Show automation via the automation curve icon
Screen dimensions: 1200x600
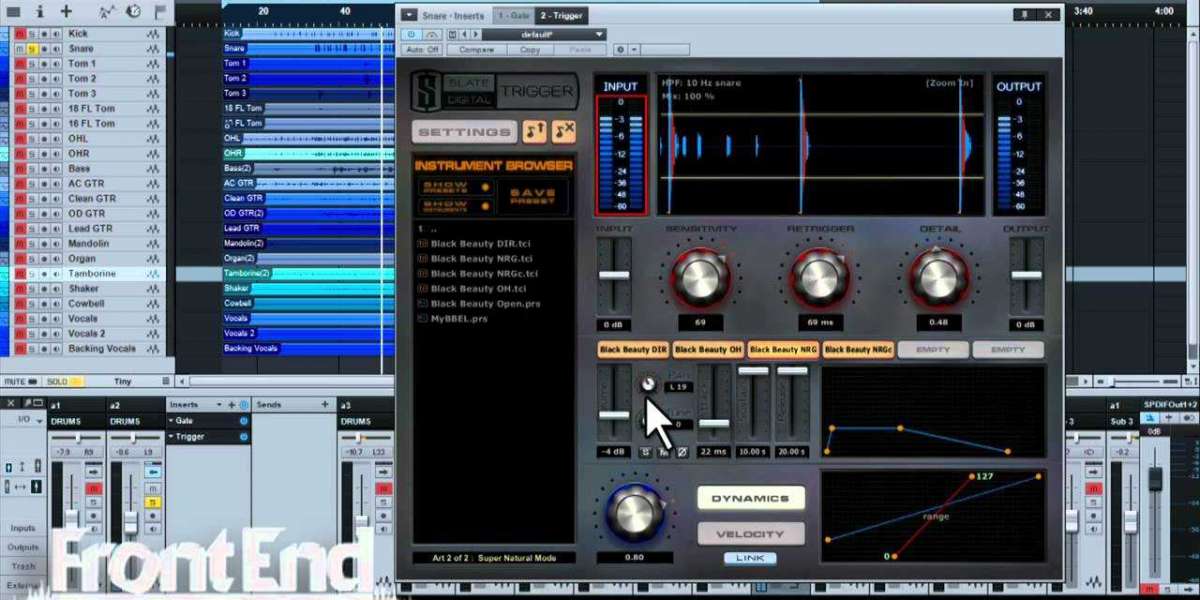click(x=107, y=12)
